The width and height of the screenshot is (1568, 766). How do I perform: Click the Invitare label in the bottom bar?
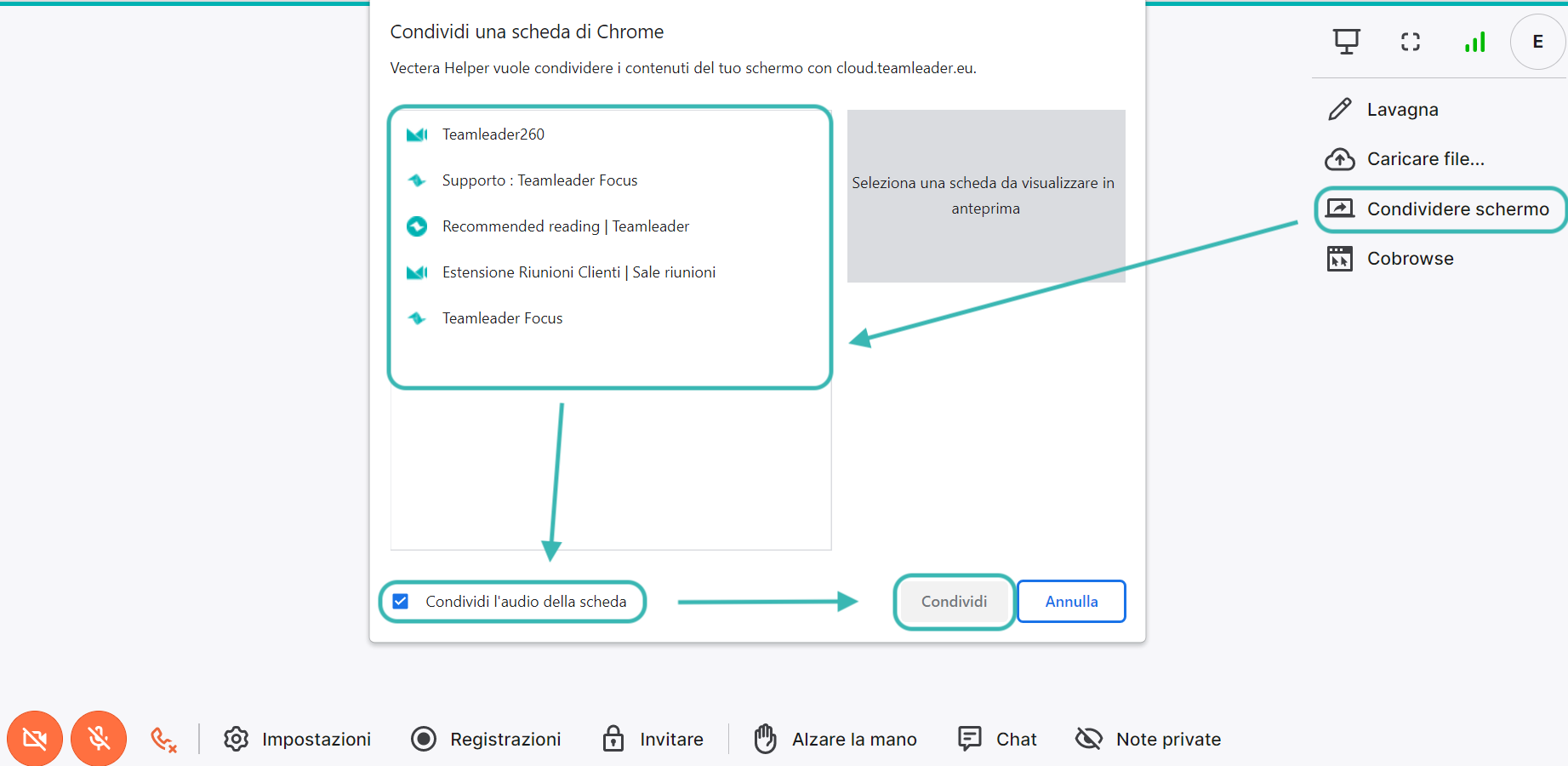pyautogui.click(x=671, y=739)
